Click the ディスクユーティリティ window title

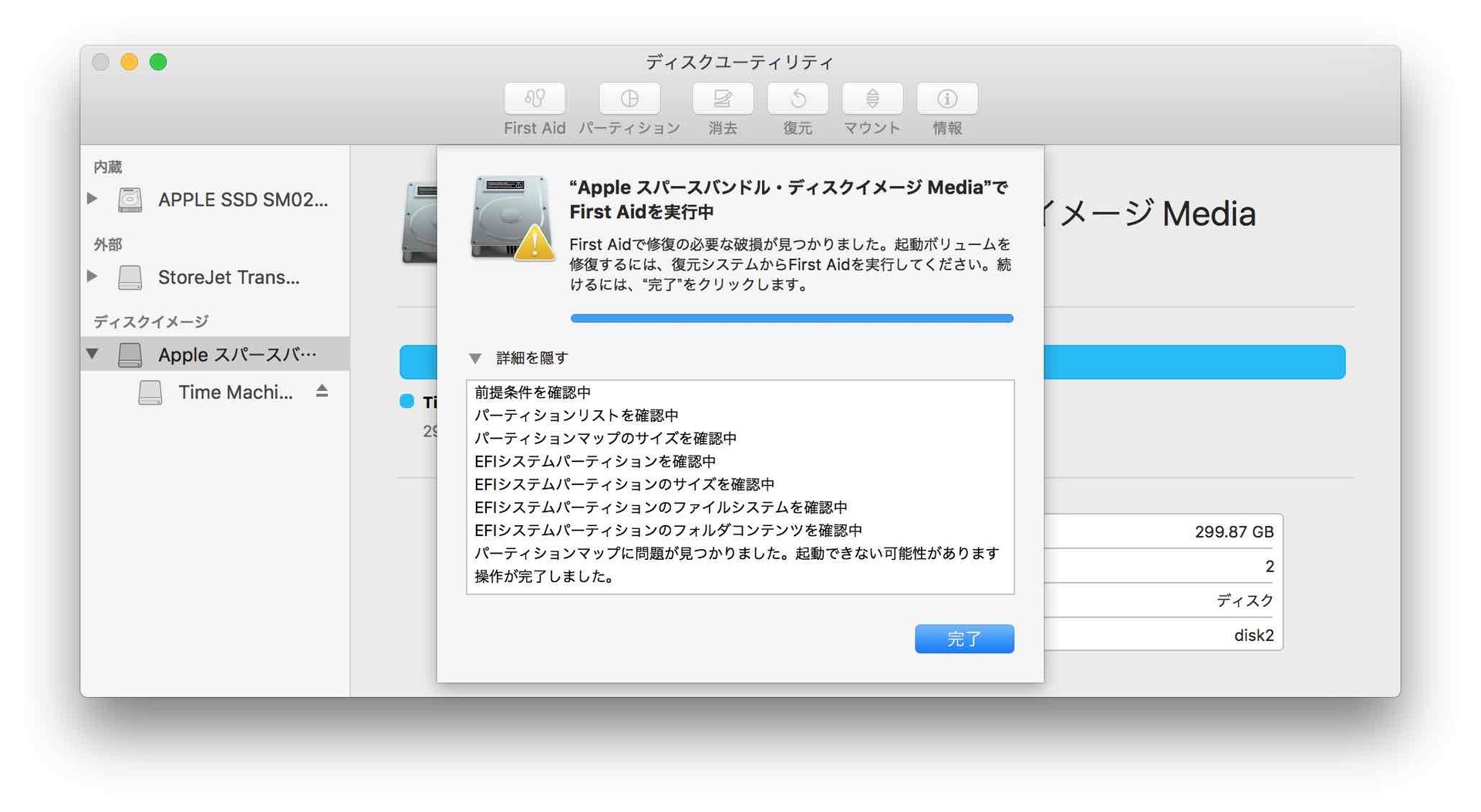[x=740, y=62]
